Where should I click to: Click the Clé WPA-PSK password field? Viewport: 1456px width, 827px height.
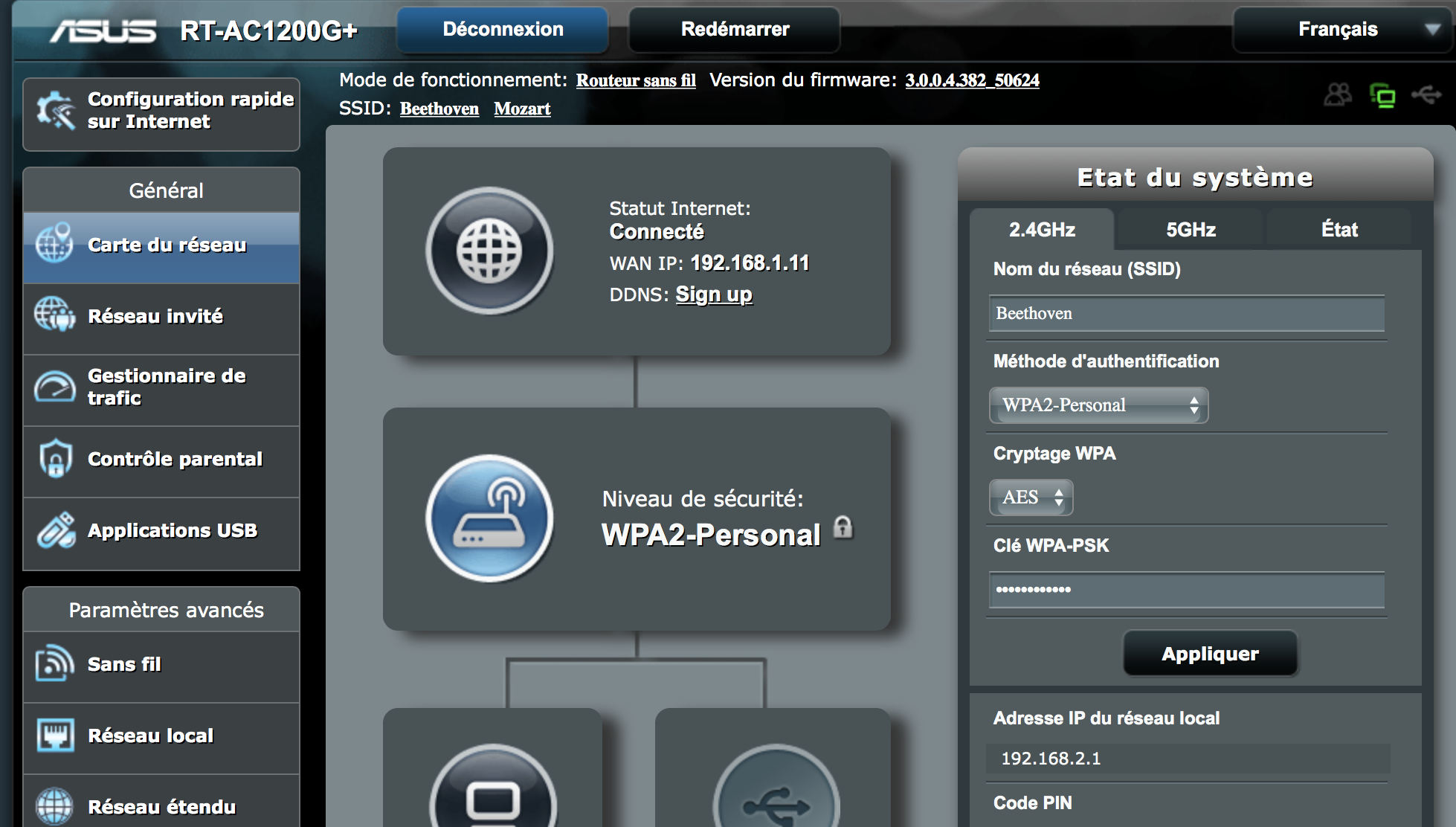pyautogui.click(x=1186, y=590)
